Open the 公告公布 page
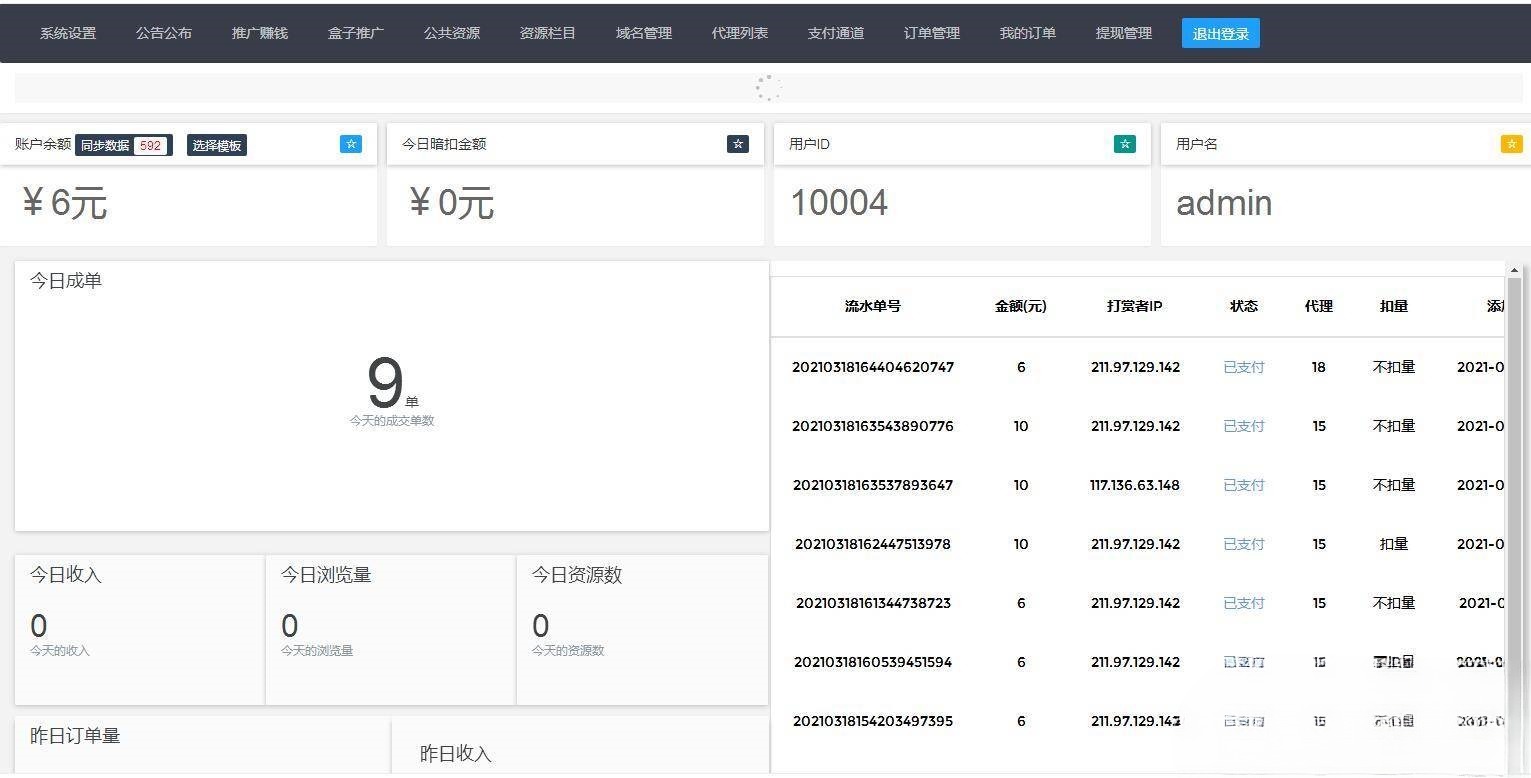 [x=163, y=33]
